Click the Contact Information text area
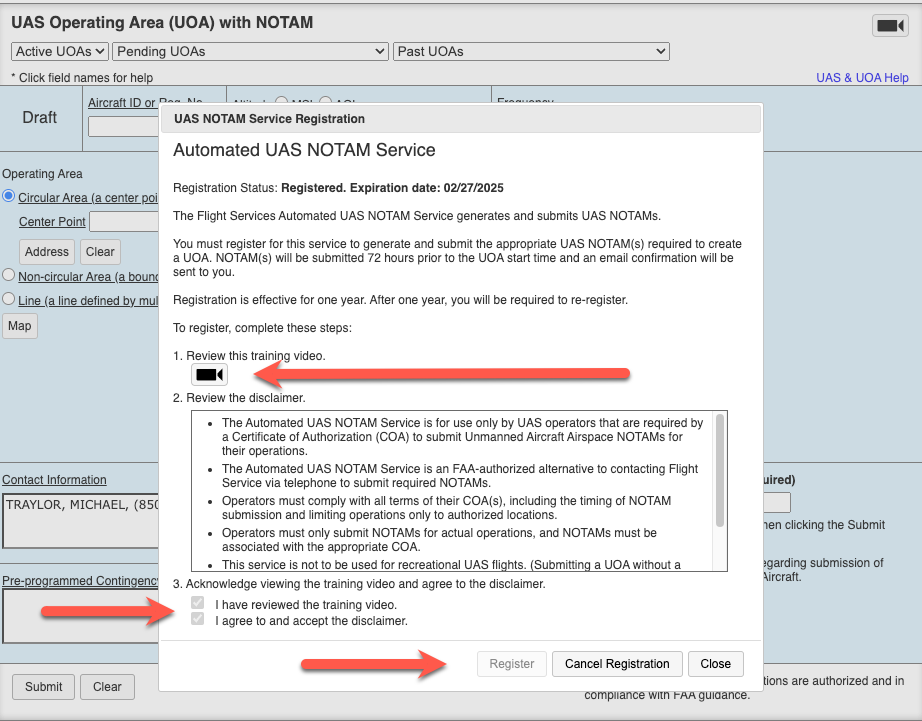Viewport: 922px width, 721px height. pyautogui.click(x=81, y=521)
